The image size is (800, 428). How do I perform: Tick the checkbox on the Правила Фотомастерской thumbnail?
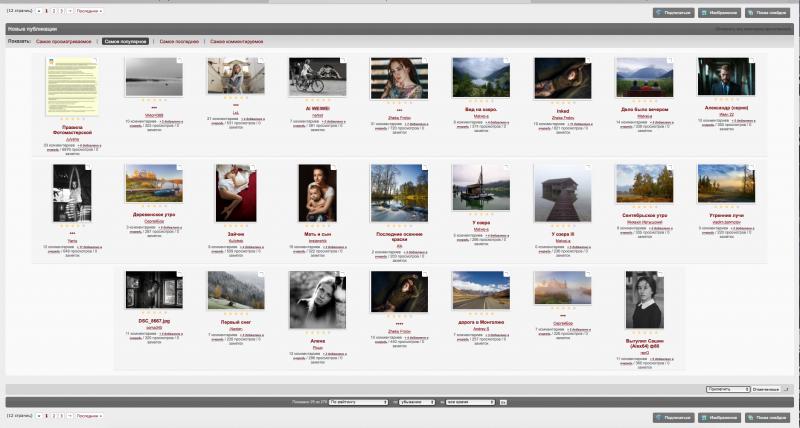tap(95, 60)
